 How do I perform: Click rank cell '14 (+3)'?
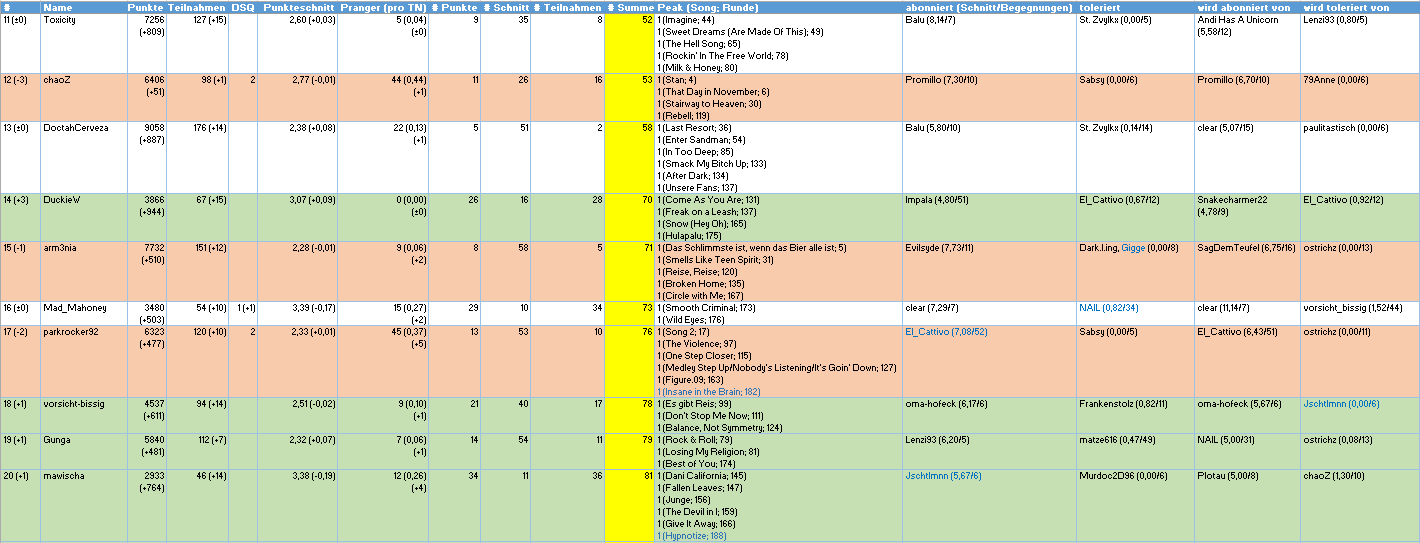pos(20,217)
